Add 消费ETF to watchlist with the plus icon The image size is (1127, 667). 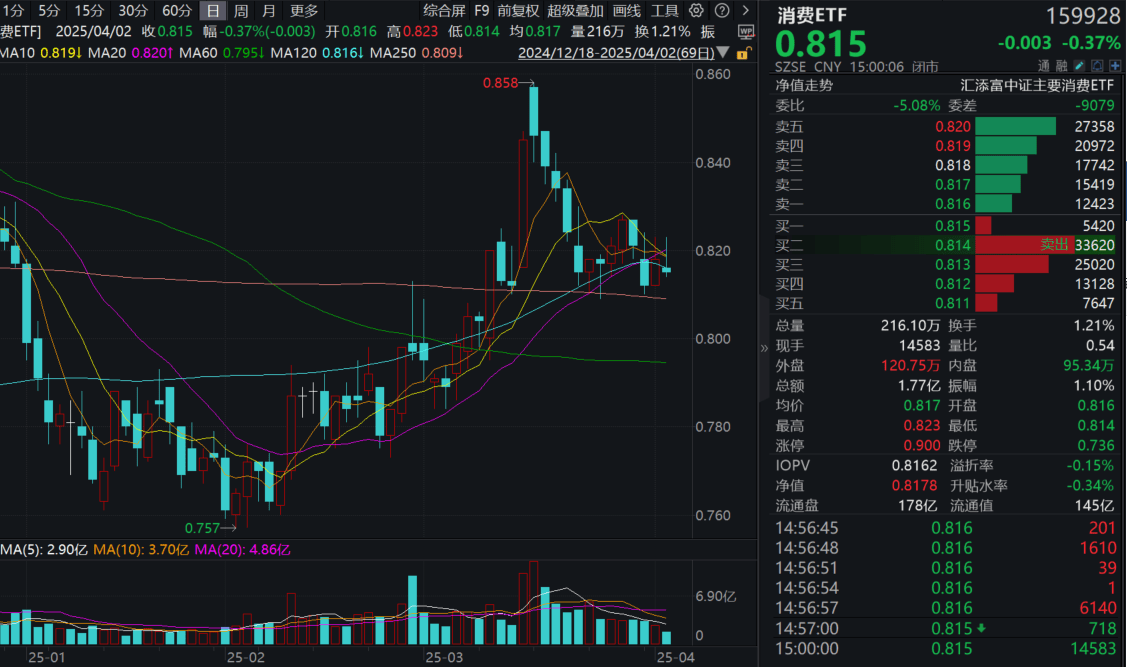tap(1115, 65)
